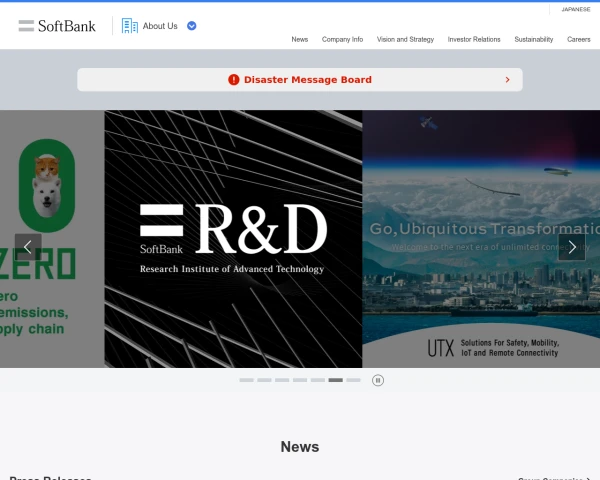Click the SoftBank logo
Viewport: 600px width, 480px height.
pyautogui.click(x=57, y=26)
